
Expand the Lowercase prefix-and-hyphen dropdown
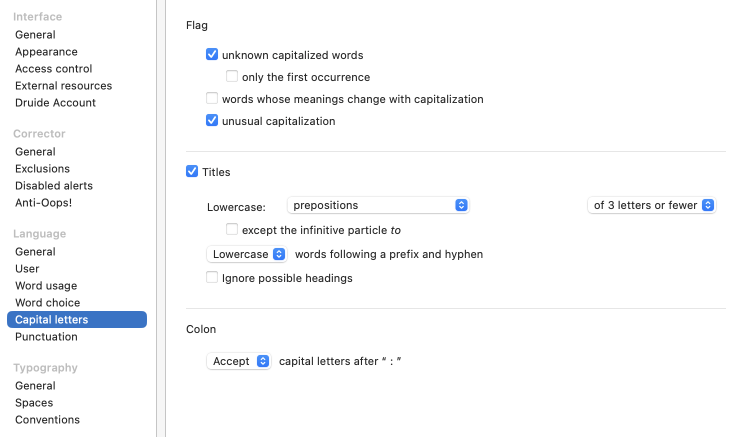(247, 254)
